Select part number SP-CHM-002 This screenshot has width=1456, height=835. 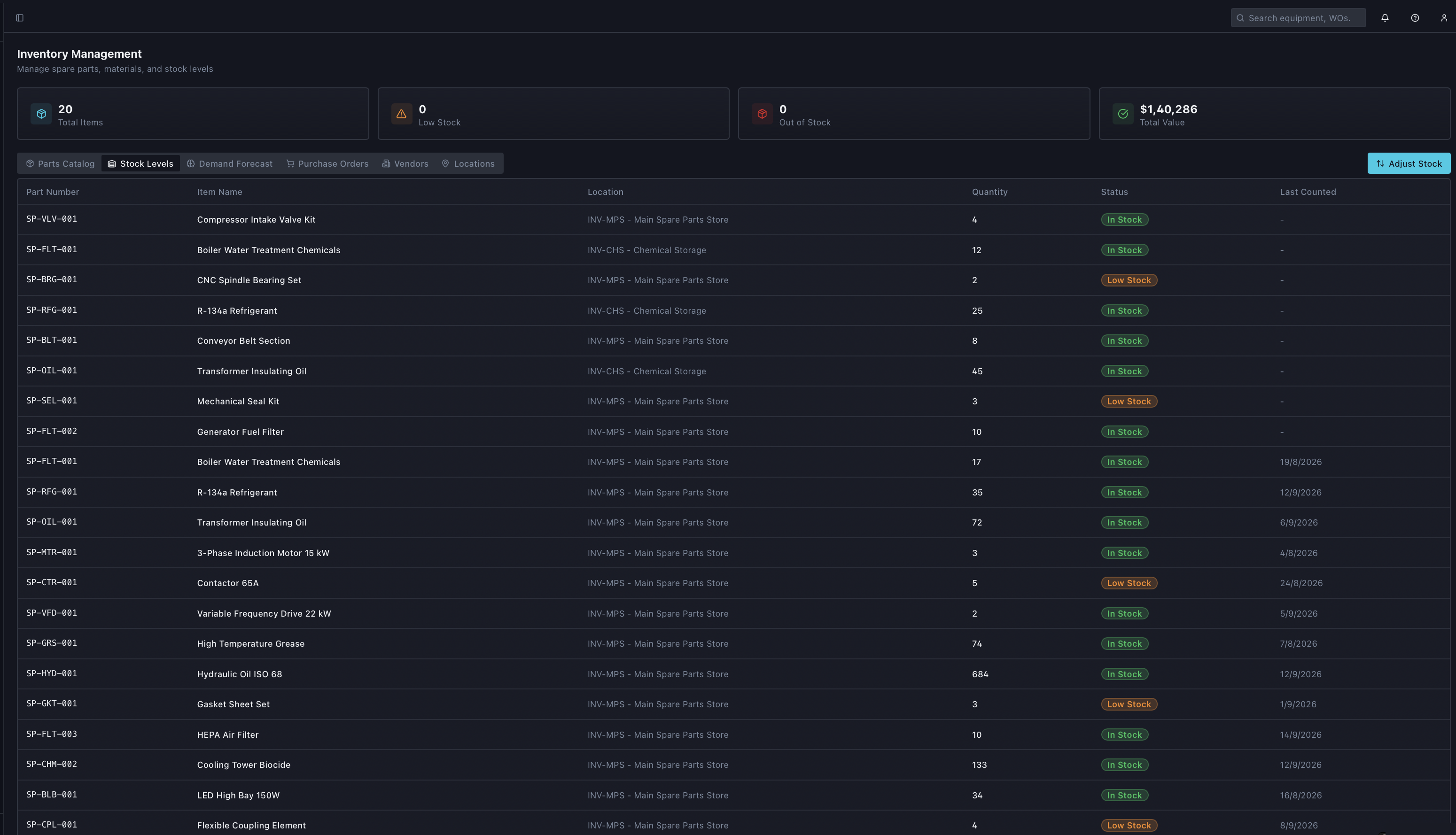pos(52,764)
